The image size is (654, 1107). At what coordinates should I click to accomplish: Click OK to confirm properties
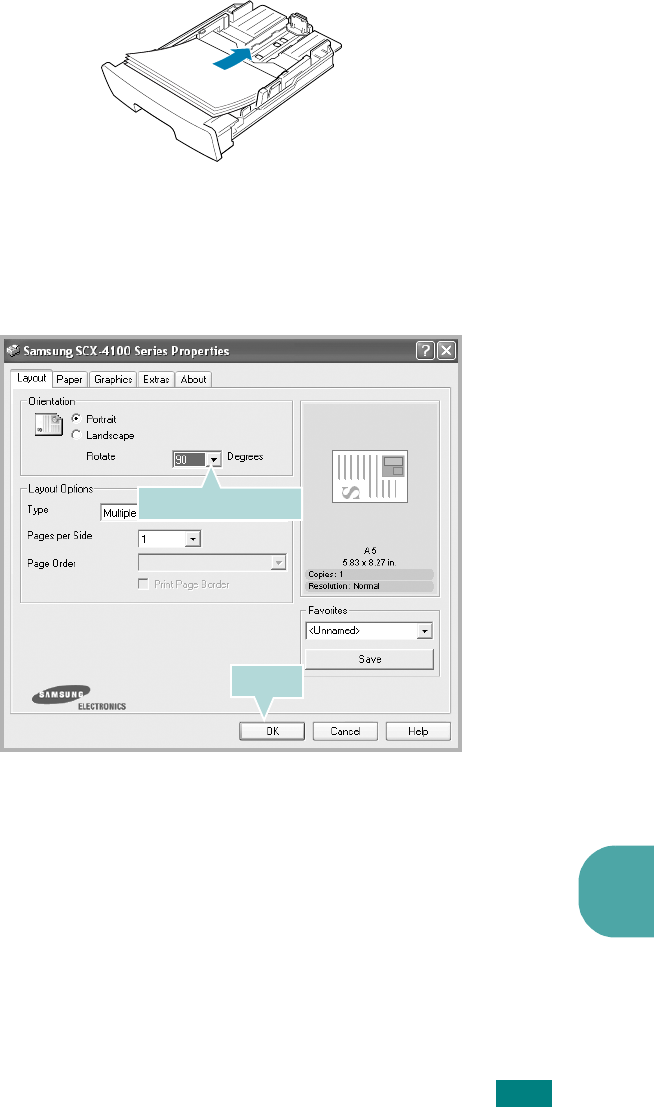point(272,731)
